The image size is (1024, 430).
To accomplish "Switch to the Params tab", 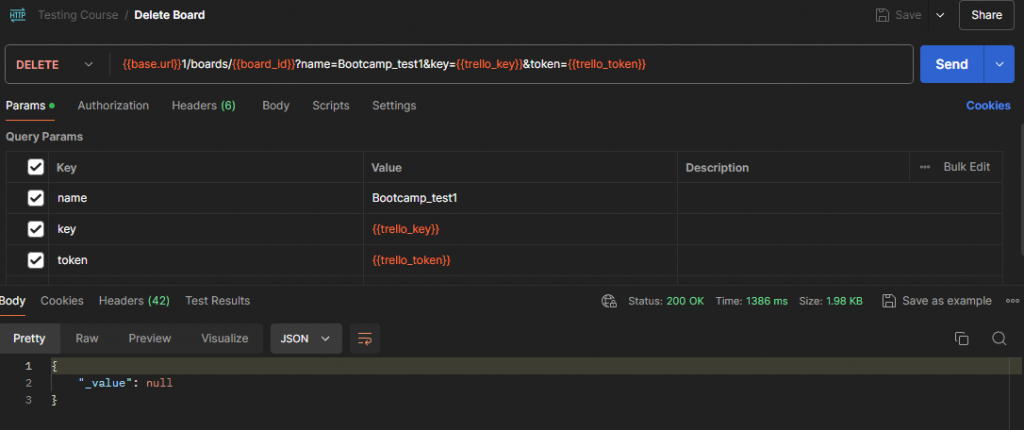I will tap(30, 105).
